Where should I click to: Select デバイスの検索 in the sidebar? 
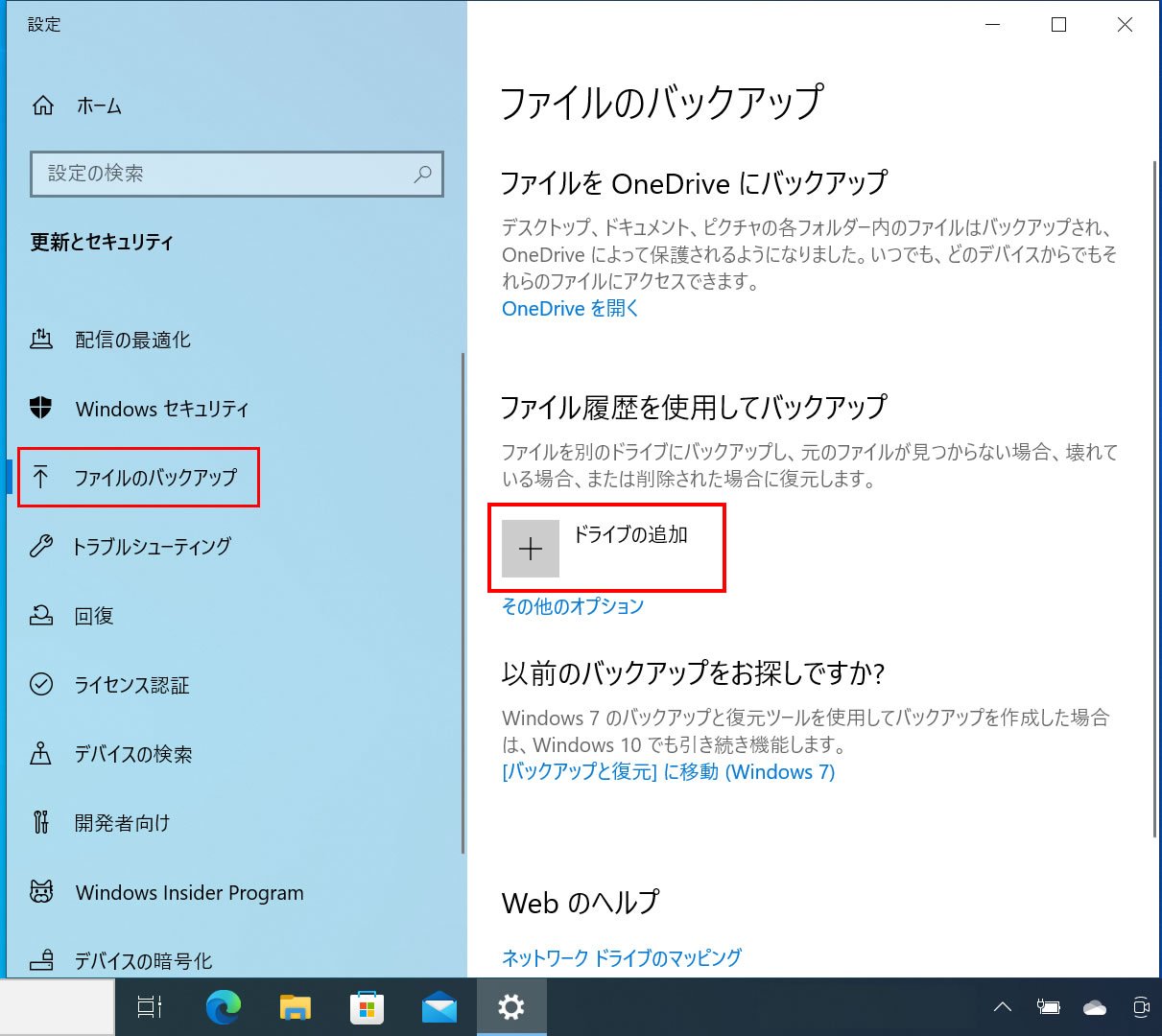tap(133, 754)
